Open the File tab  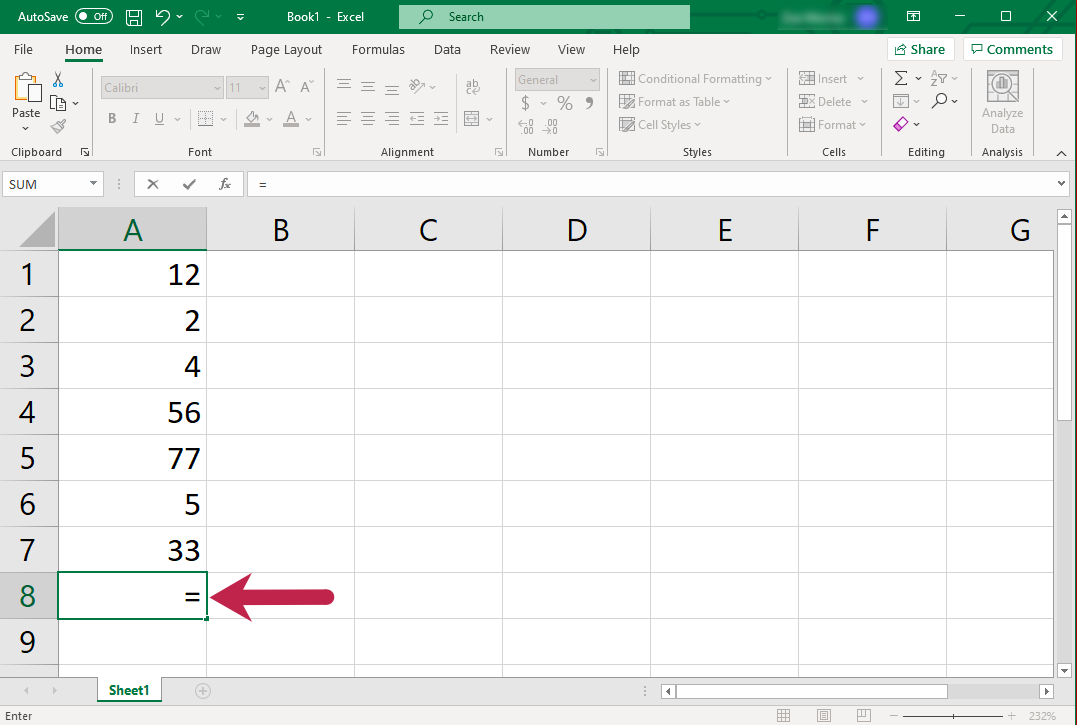tap(23, 49)
